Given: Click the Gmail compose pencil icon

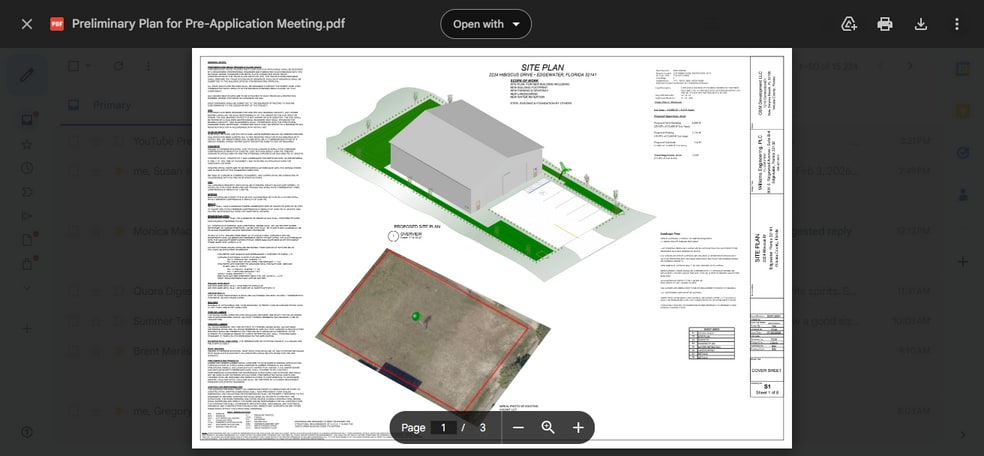Looking at the screenshot, I should coord(27,74).
